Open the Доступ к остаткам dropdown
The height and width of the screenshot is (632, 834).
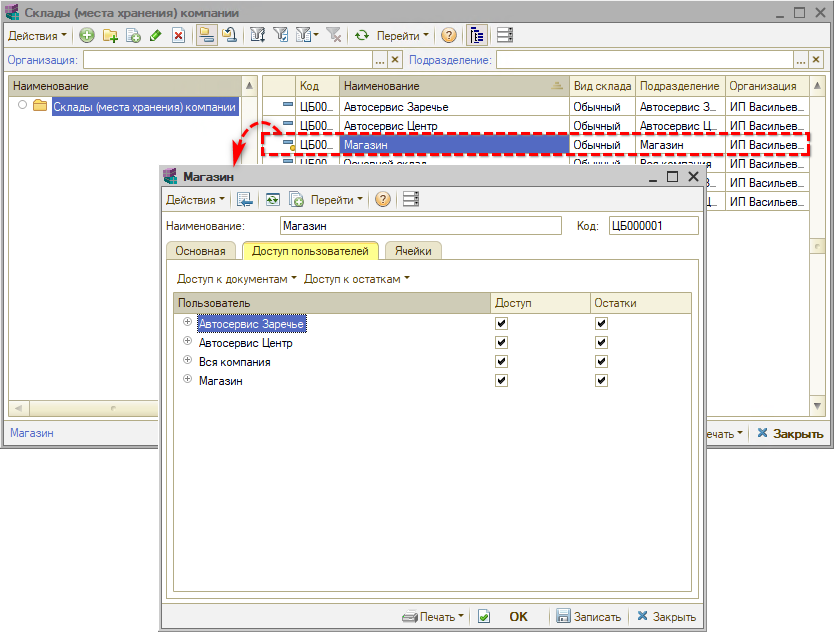point(357,279)
